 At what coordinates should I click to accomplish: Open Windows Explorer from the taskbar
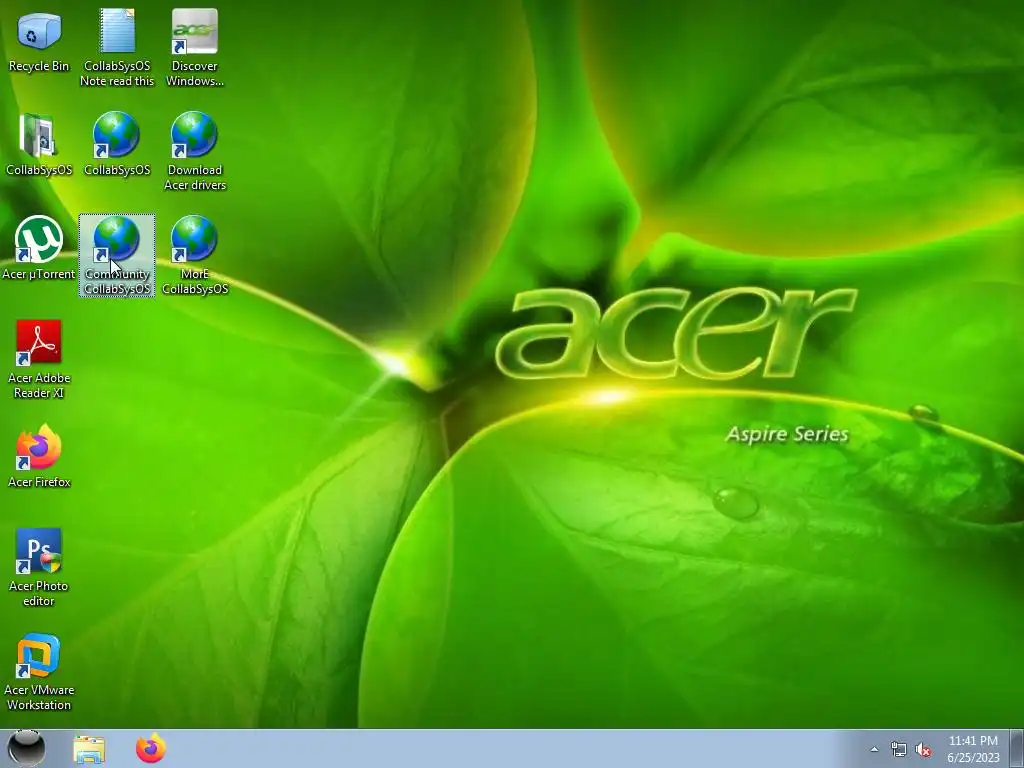coord(89,749)
